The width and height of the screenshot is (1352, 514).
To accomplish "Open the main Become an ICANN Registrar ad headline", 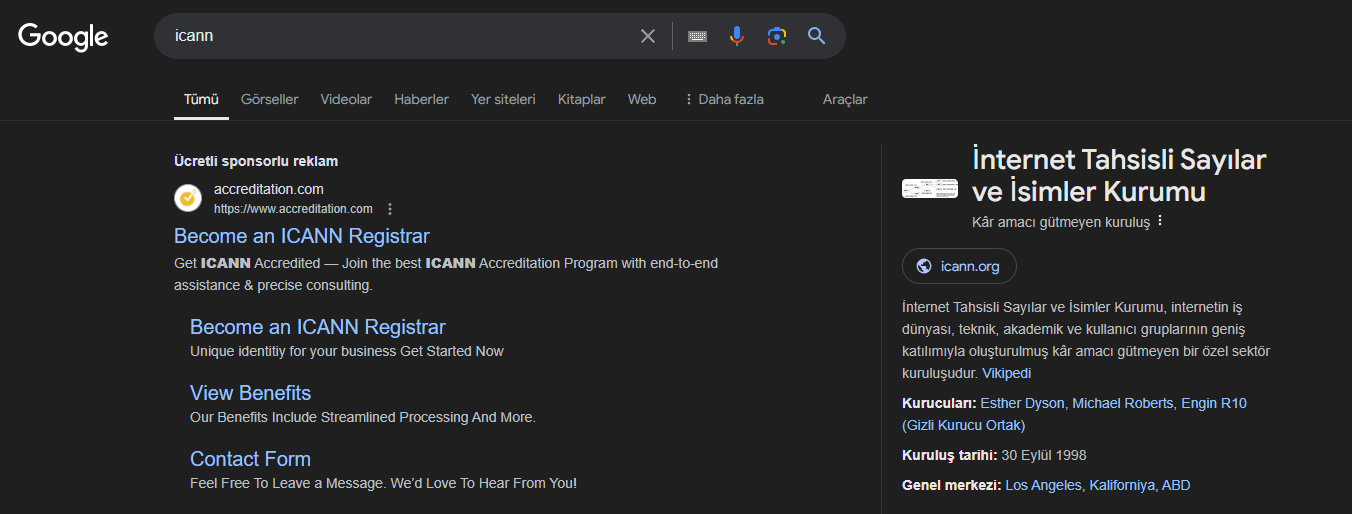I will pyautogui.click(x=302, y=236).
